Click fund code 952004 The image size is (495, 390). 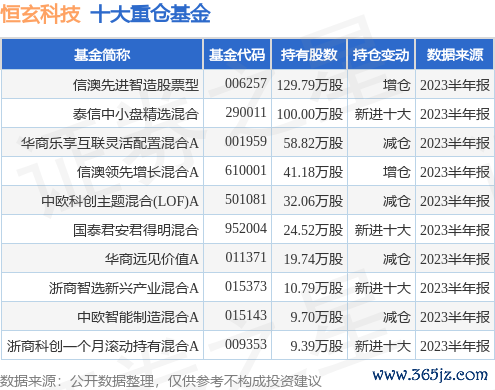[246, 228]
